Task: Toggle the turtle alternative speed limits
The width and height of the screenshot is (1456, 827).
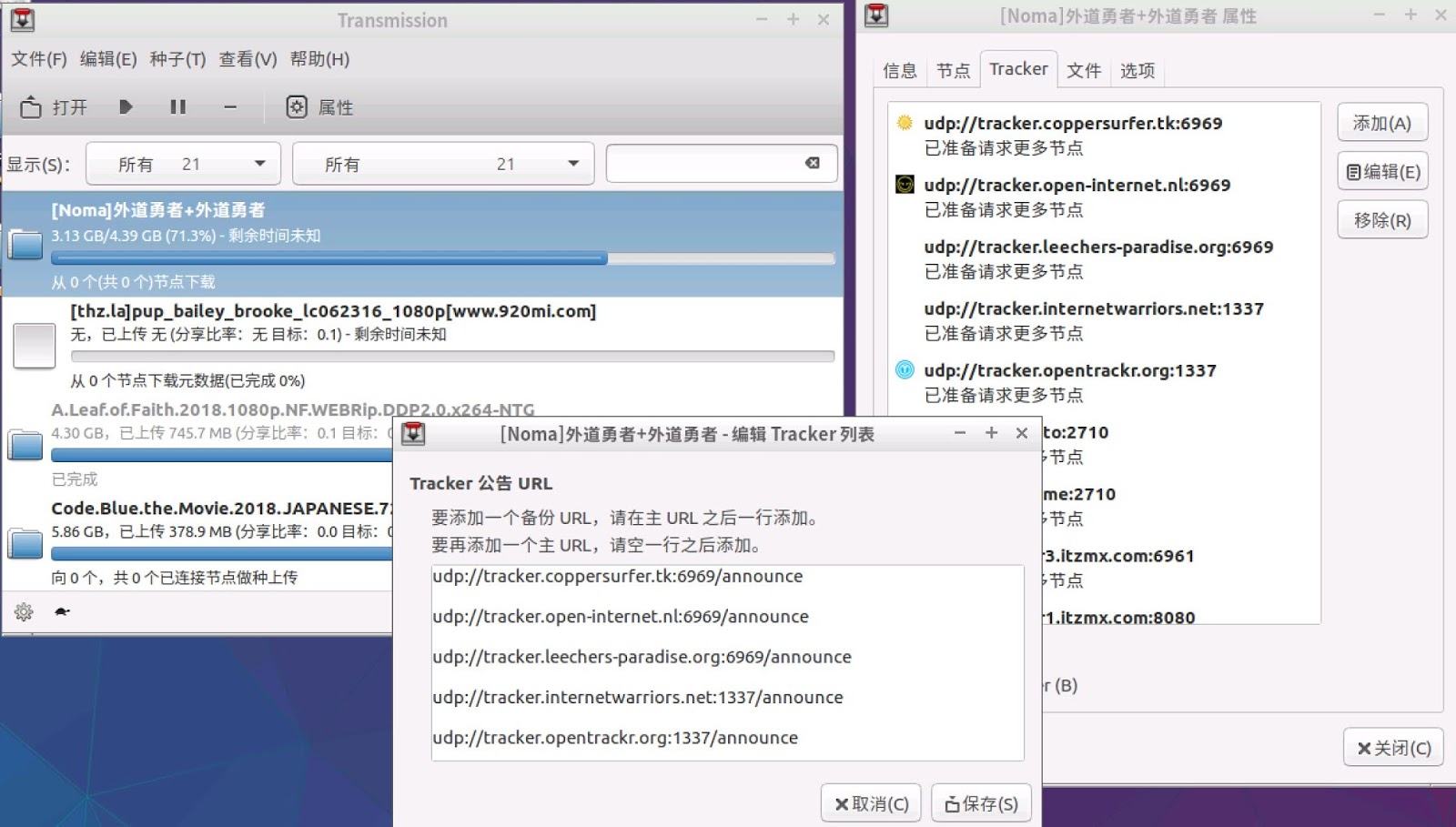Action: click(x=62, y=611)
